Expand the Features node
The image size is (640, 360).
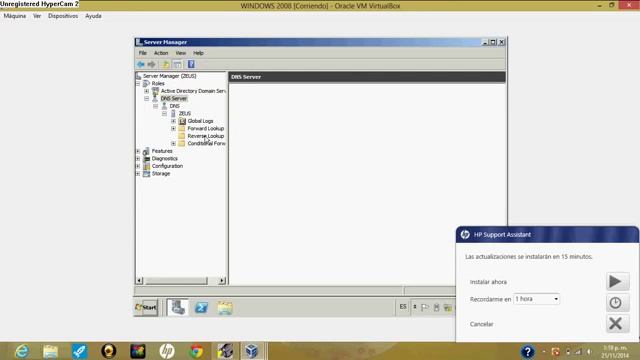(138, 151)
